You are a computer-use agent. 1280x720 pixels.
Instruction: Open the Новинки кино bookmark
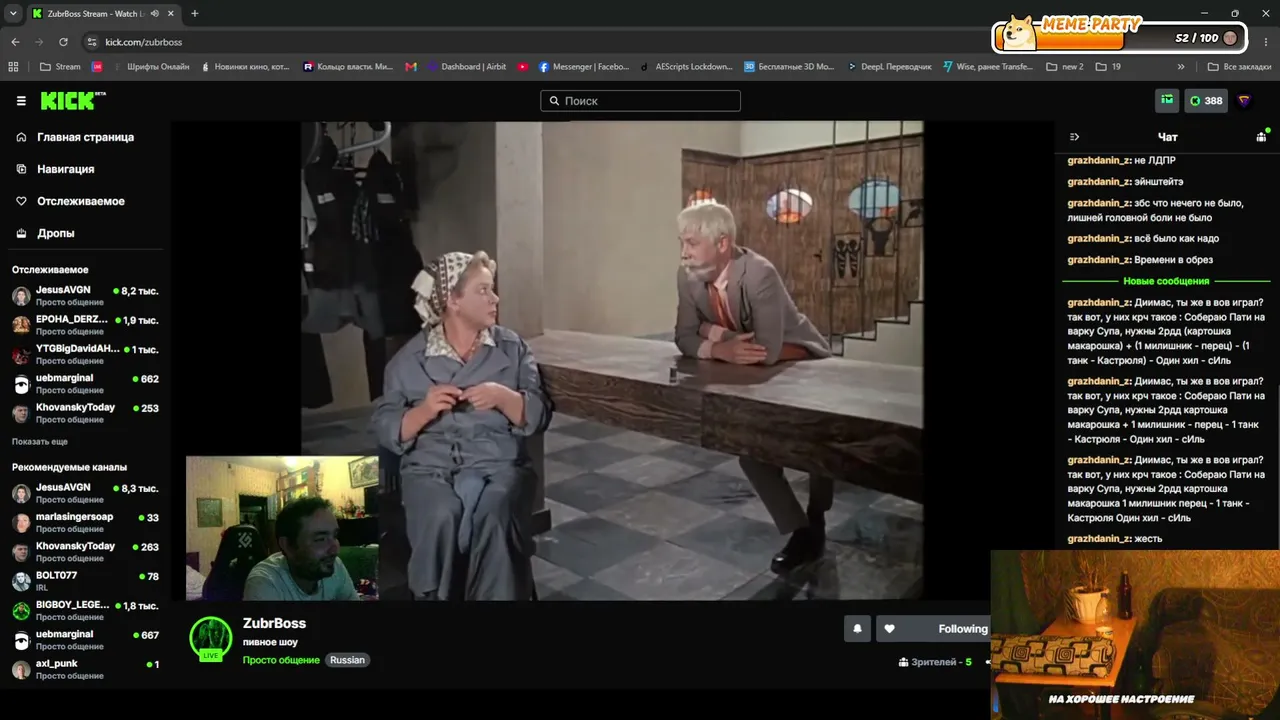click(x=245, y=67)
